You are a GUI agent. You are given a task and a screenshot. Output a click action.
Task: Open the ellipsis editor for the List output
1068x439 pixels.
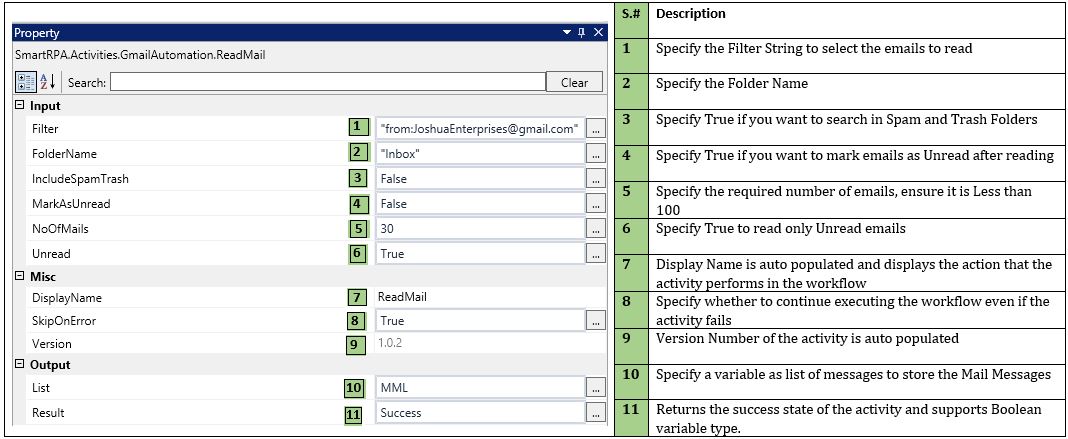pyautogui.click(x=596, y=388)
